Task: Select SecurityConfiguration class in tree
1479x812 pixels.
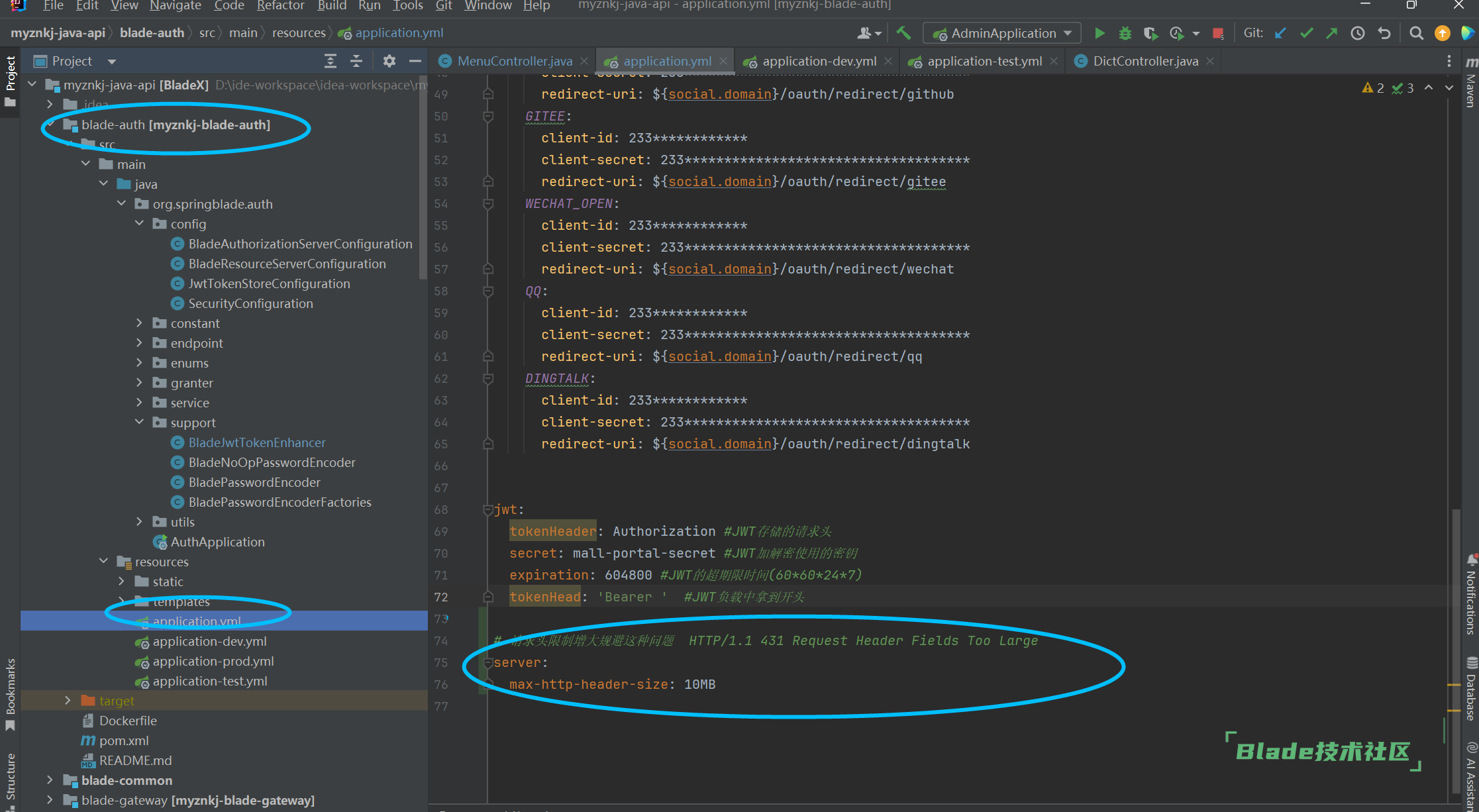Action: [250, 303]
